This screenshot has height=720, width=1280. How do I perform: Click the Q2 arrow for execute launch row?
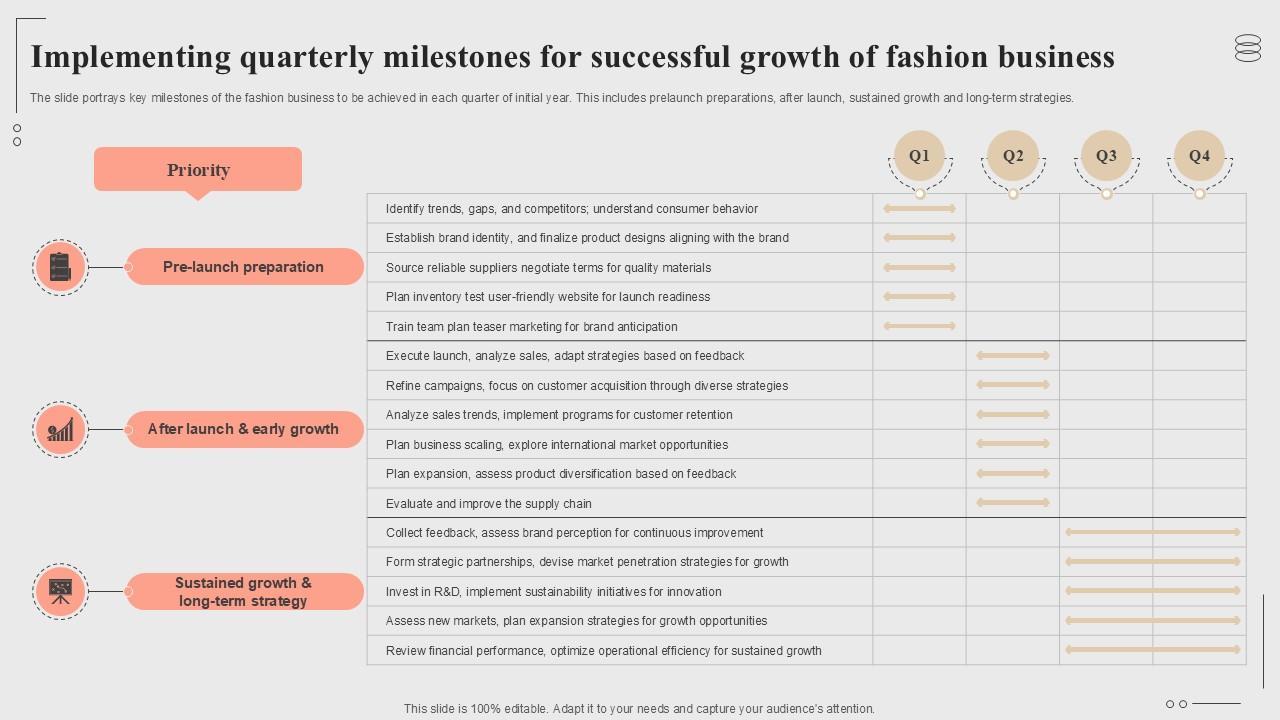(x=1013, y=356)
